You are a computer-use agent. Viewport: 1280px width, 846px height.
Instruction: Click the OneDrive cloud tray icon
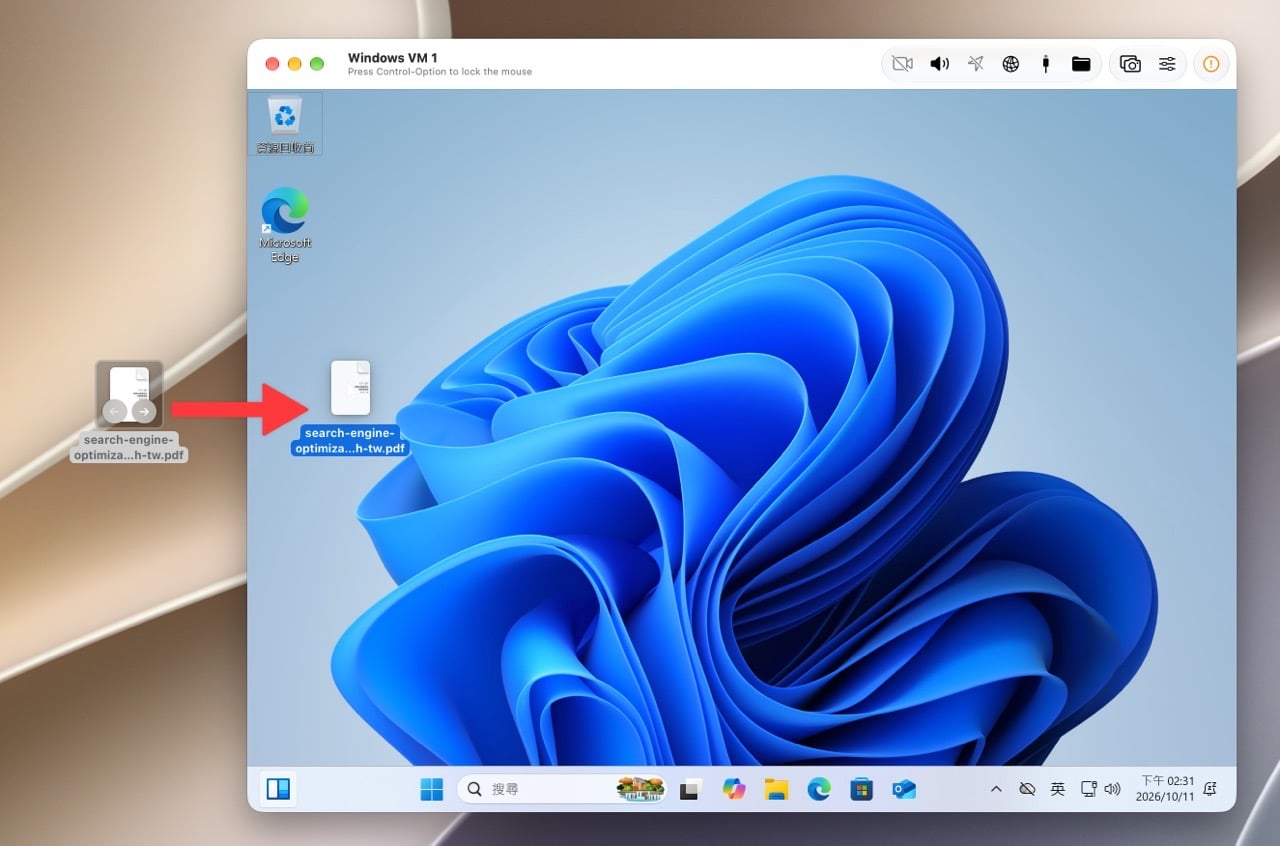point(1026,790)
